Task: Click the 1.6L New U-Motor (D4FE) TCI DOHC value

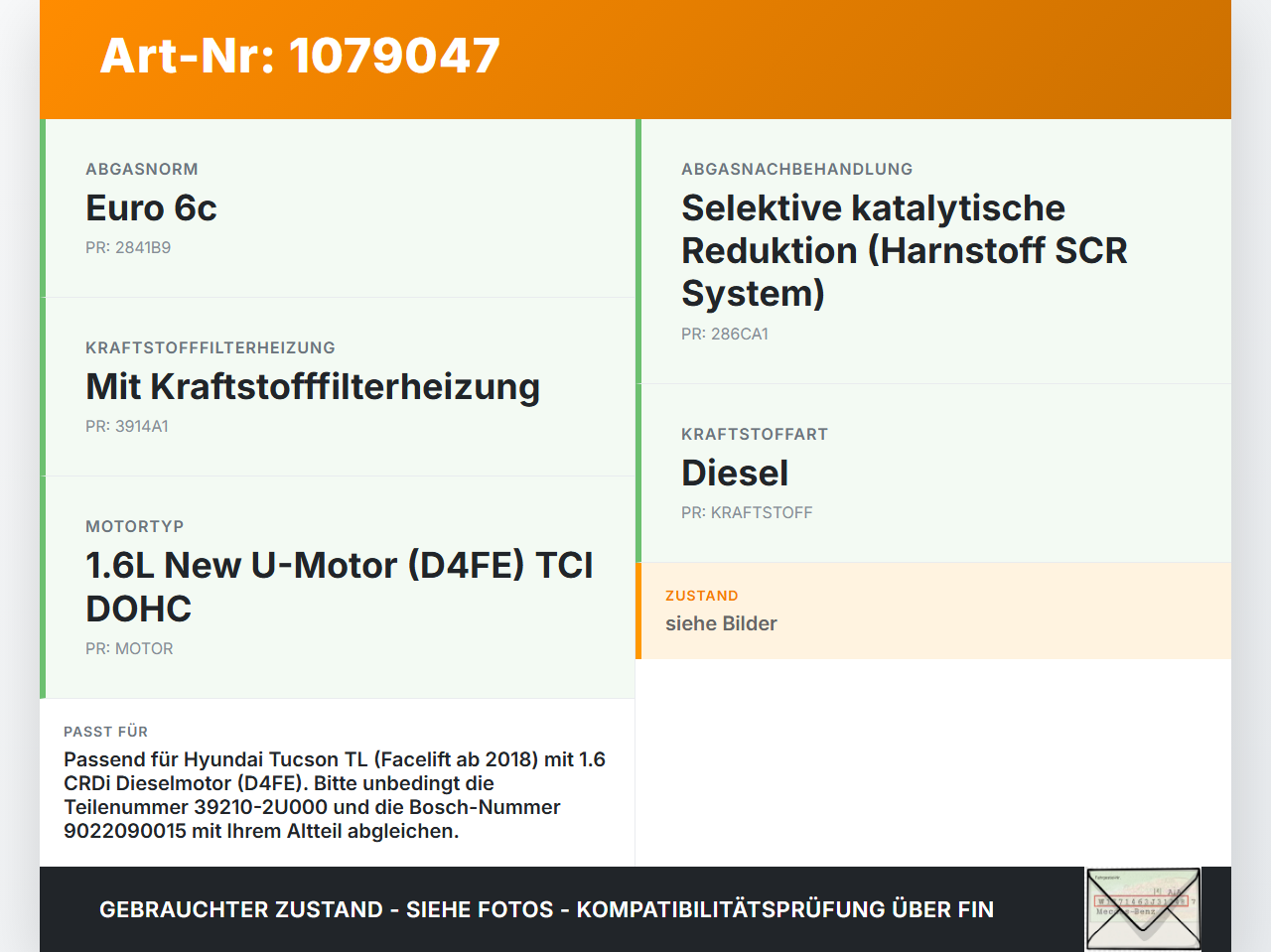Action: 340,587
